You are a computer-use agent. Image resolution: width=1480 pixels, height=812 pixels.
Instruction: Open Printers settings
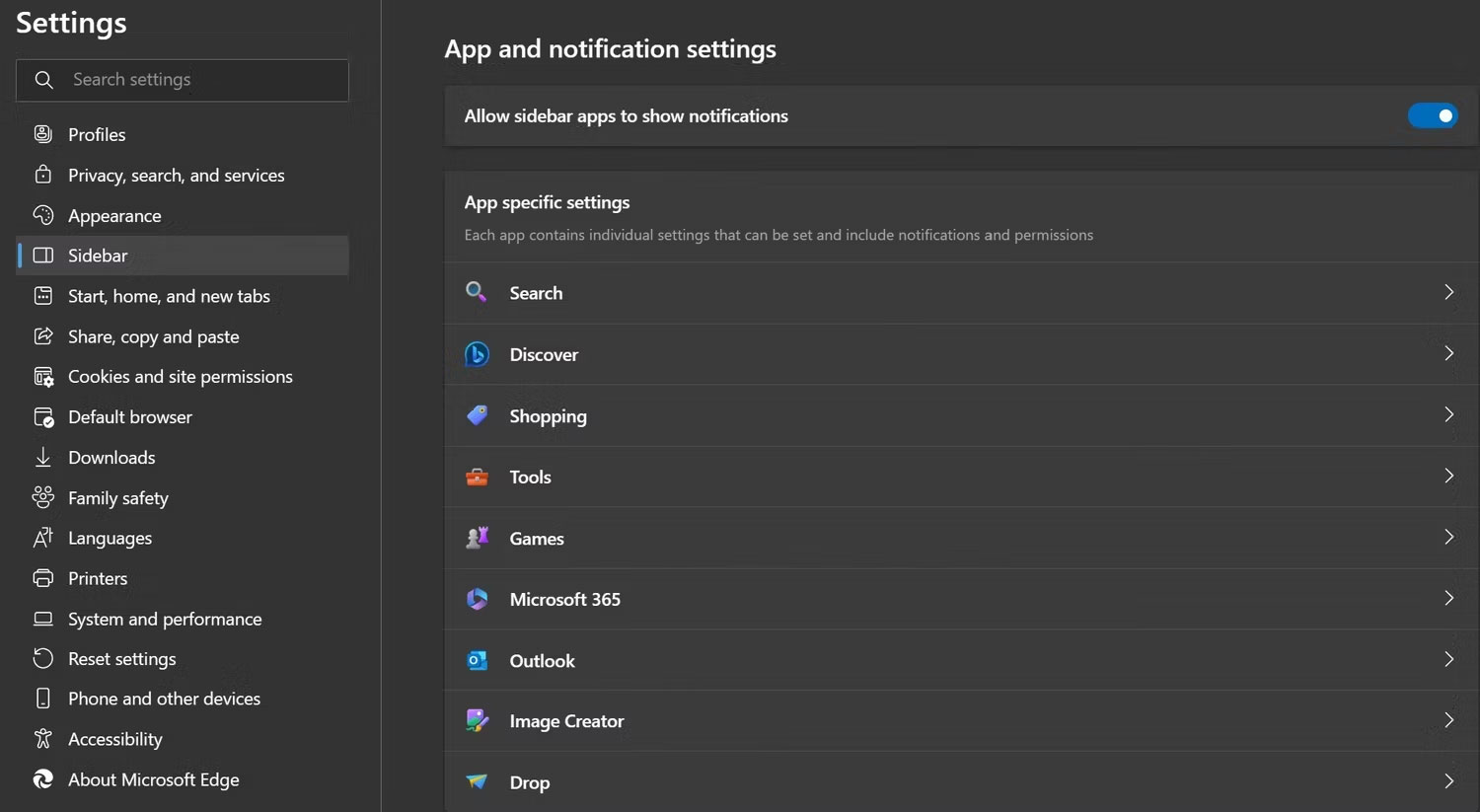point(183,578)
